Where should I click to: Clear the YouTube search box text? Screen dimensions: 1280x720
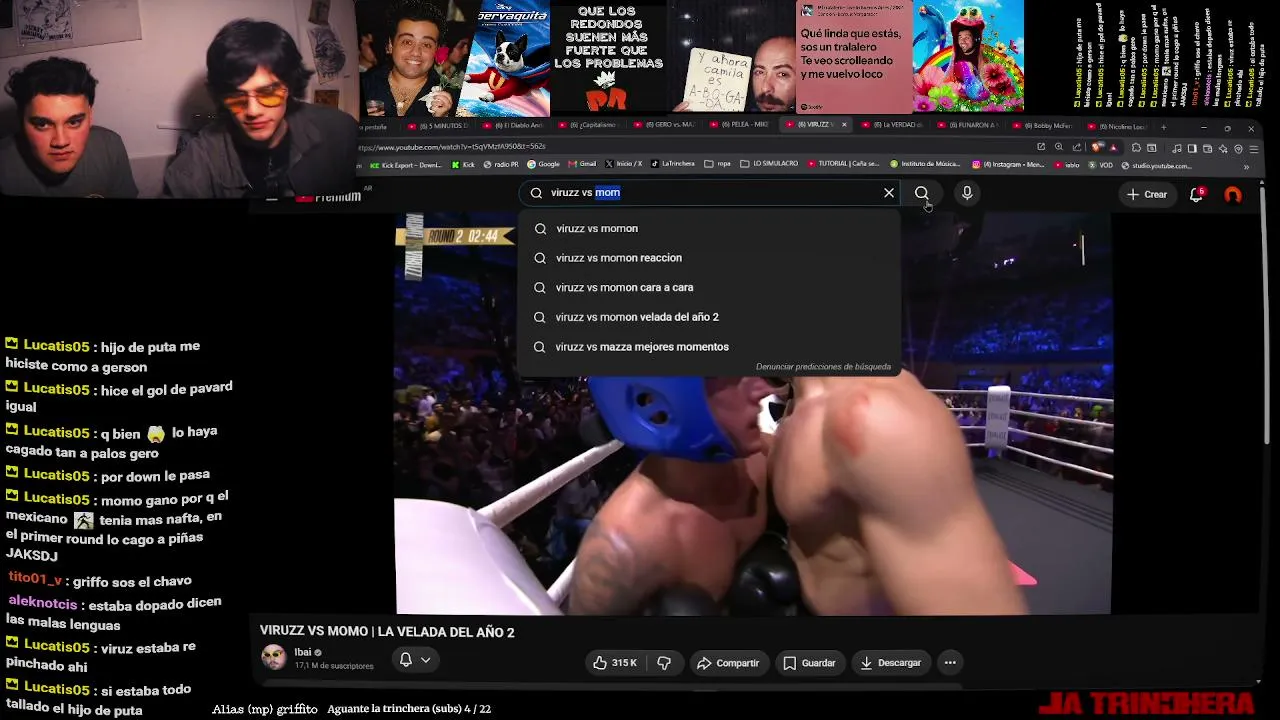[x=889, y=193]
